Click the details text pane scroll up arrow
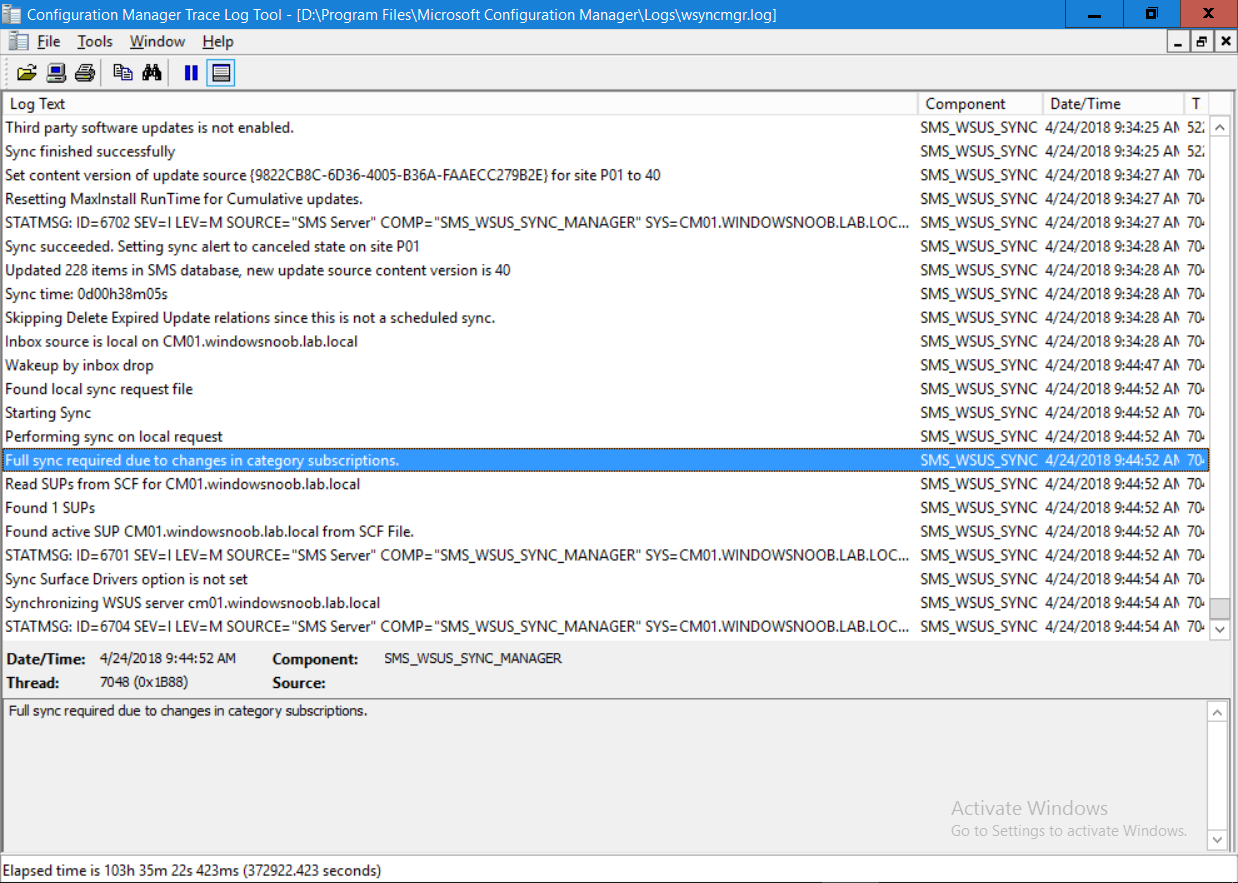This screenshot has height=883, width=1238. (x=1217, y=712)
